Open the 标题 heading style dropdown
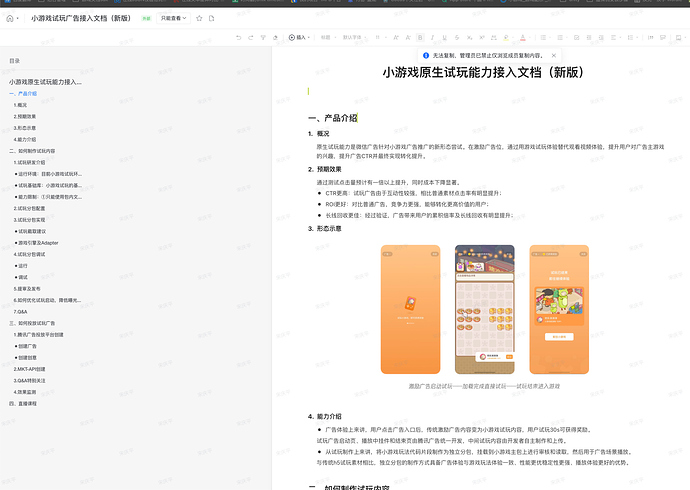The image size is (690, 490). (x=328, y=37)
